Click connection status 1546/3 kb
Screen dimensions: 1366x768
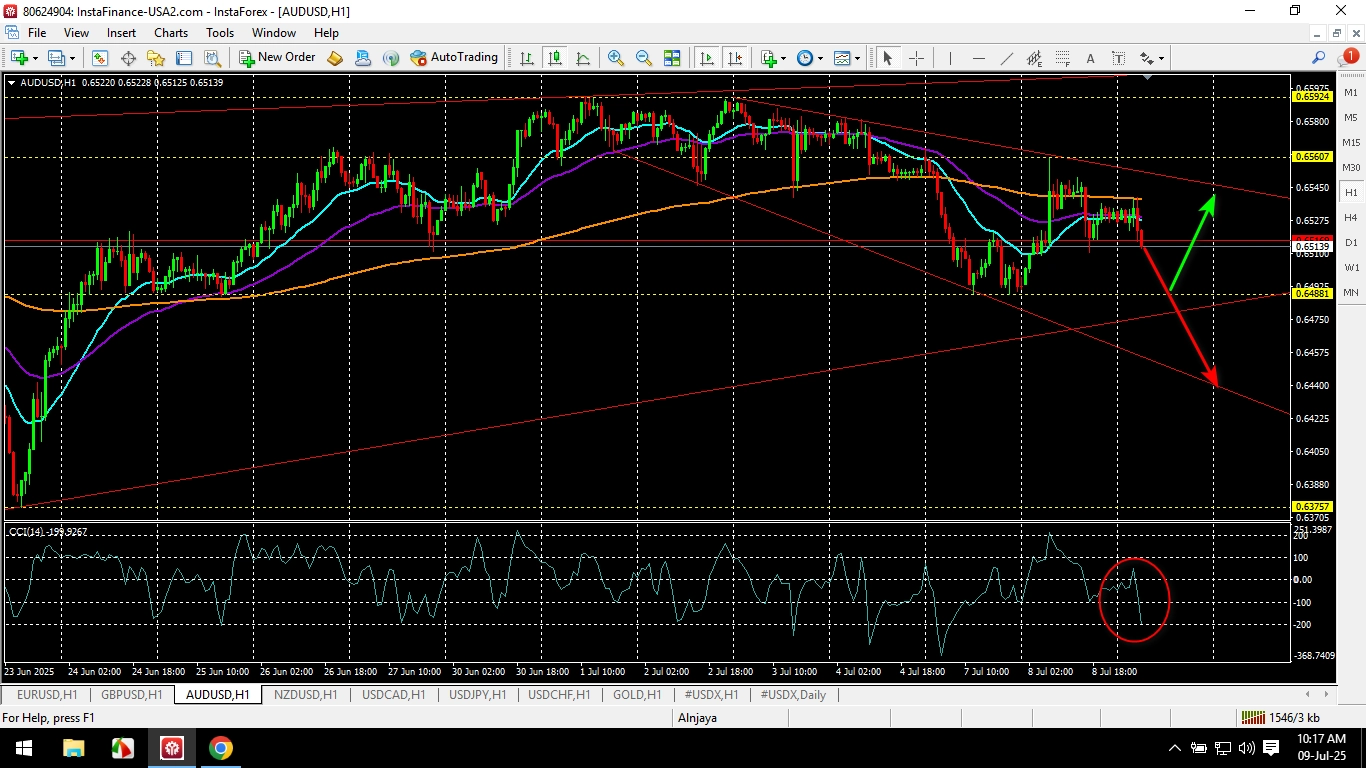click(x=1280, y=717)
